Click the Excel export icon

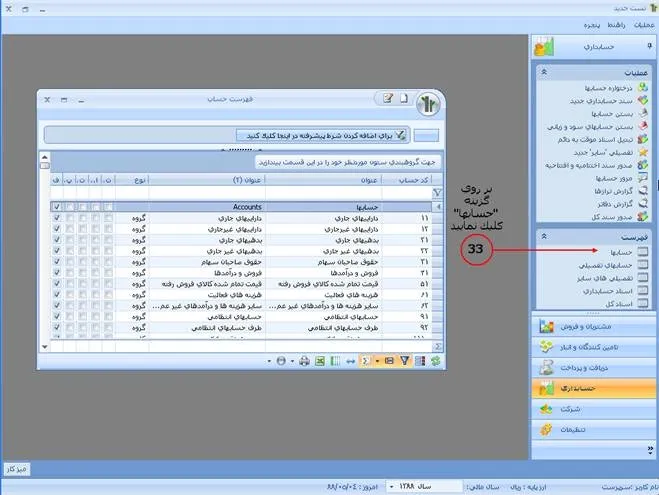pyautogui.click(x=320, y=361)
